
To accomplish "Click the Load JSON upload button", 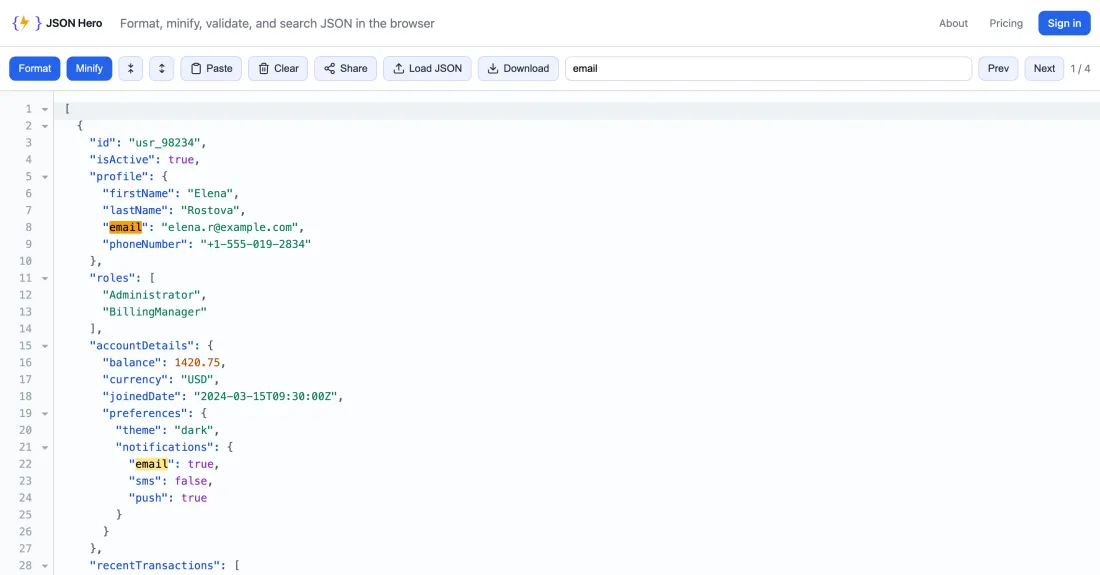I will click(x=427, y=69).
